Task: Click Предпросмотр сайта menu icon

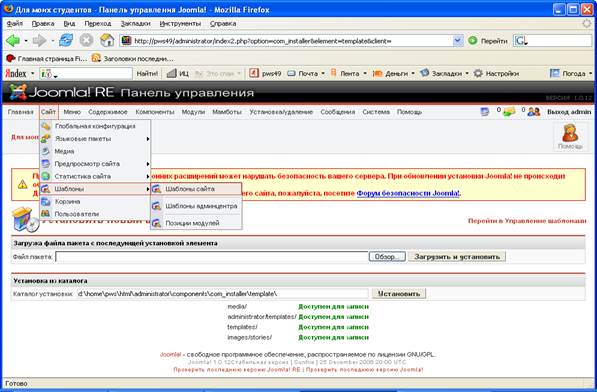Action: 46,164
